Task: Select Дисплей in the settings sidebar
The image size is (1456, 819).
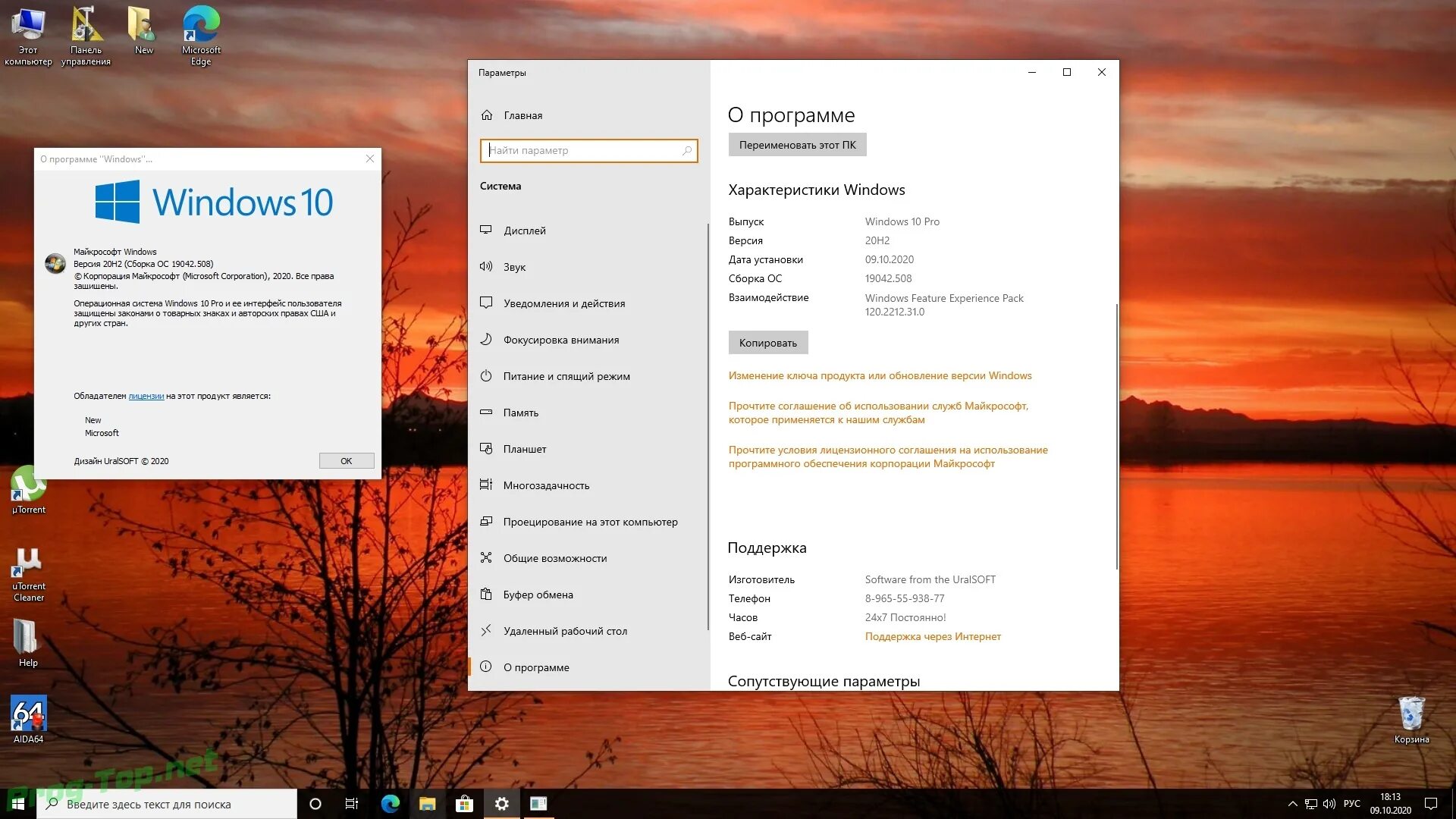Action: point(524,231)
